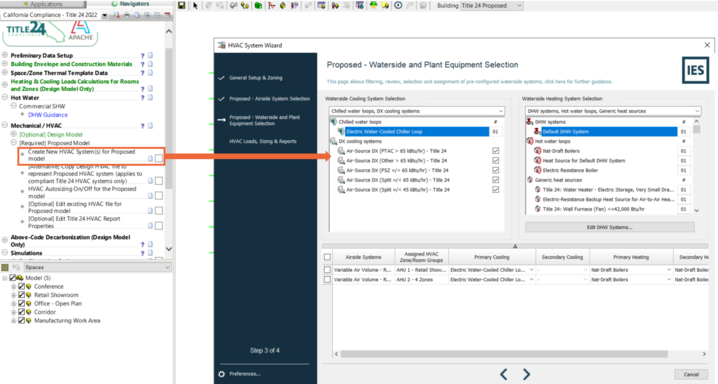Open the Building Title 24 Proposed dropdown
Viewport: 718px width, 384px height.
(491, 5)
